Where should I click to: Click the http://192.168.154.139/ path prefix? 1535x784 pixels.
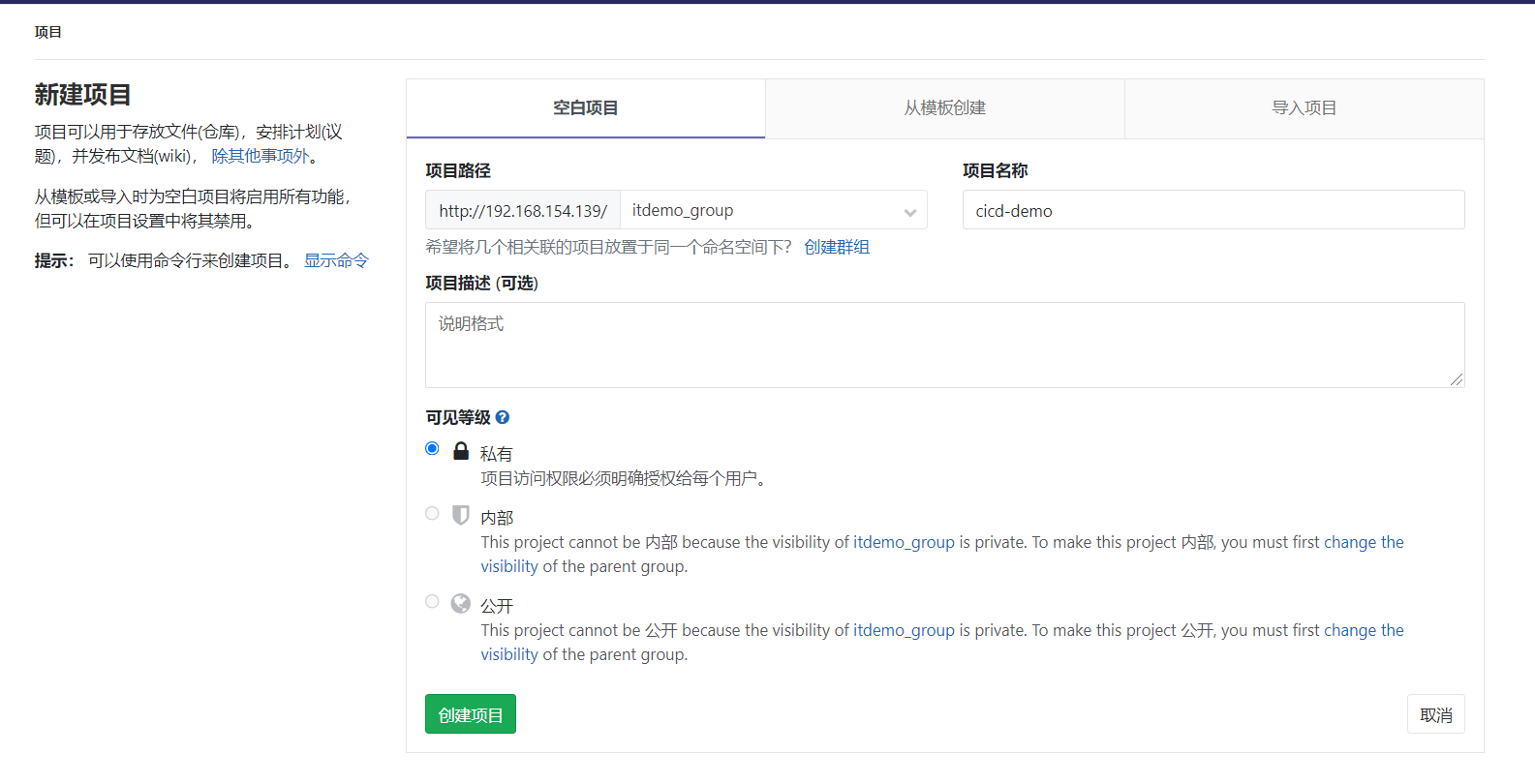[x=523, y=210]
